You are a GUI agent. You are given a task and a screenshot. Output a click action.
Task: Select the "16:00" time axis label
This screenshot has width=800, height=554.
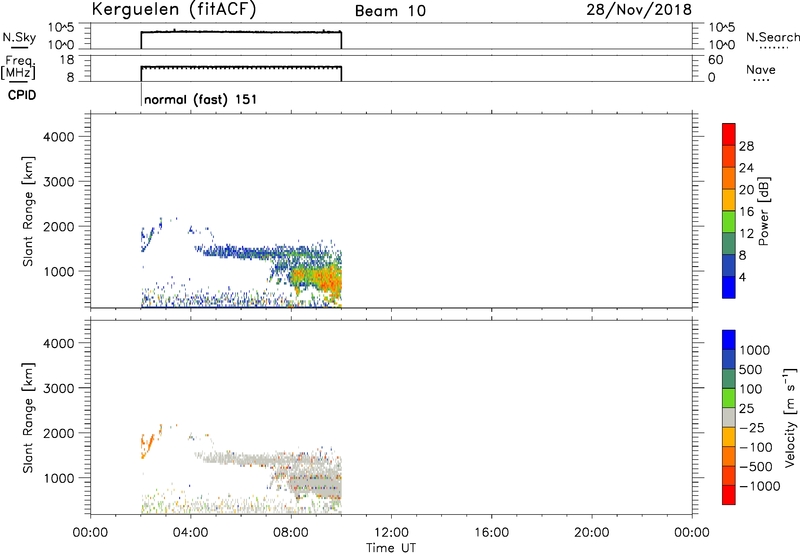pyautogui.click(x=491, y=533)
